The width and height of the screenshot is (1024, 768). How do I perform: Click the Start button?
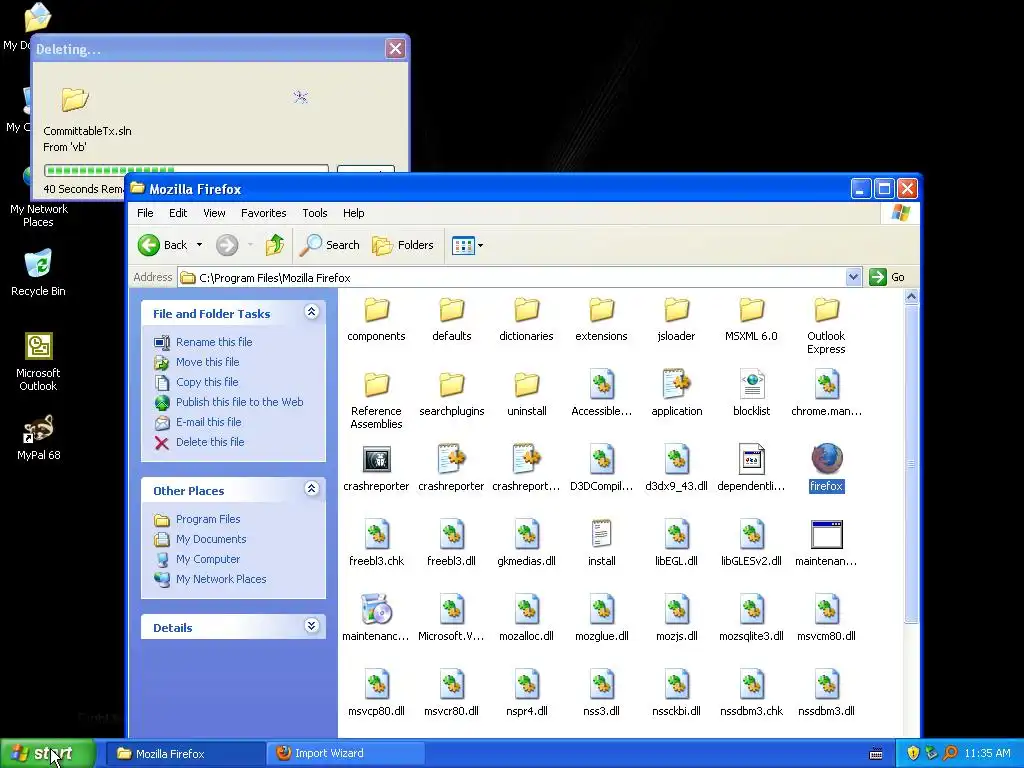[47, 753]
